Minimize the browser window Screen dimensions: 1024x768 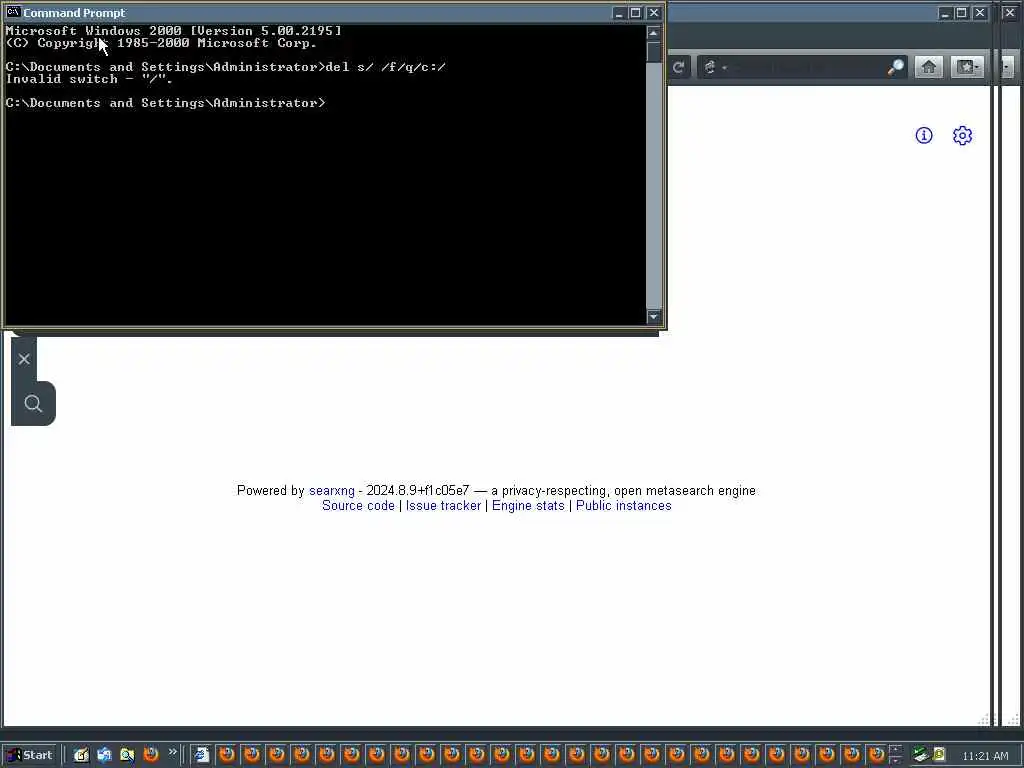944,13
